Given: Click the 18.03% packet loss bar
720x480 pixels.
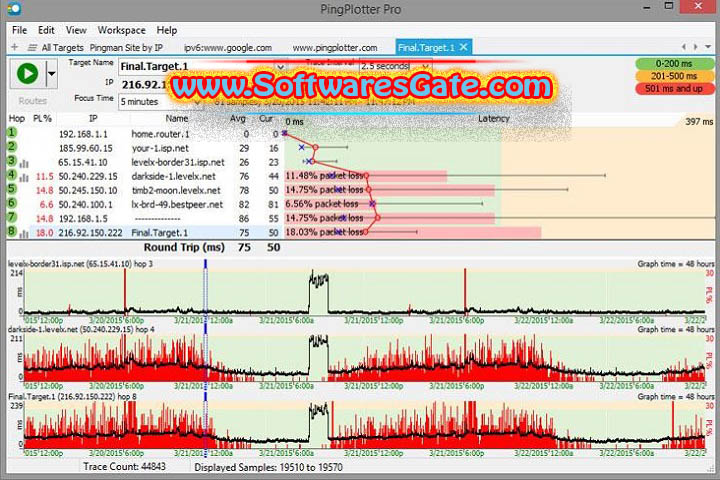Looking at the screenshot, I should click(413, 232).
